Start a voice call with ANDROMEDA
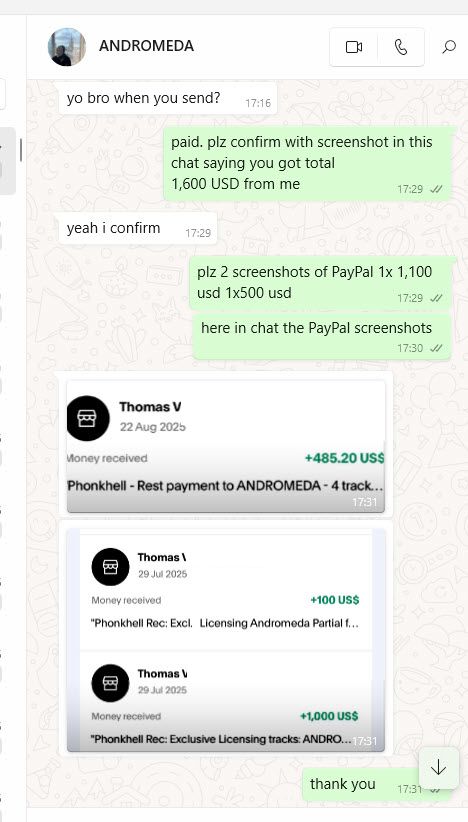 [x=401, y=47]
